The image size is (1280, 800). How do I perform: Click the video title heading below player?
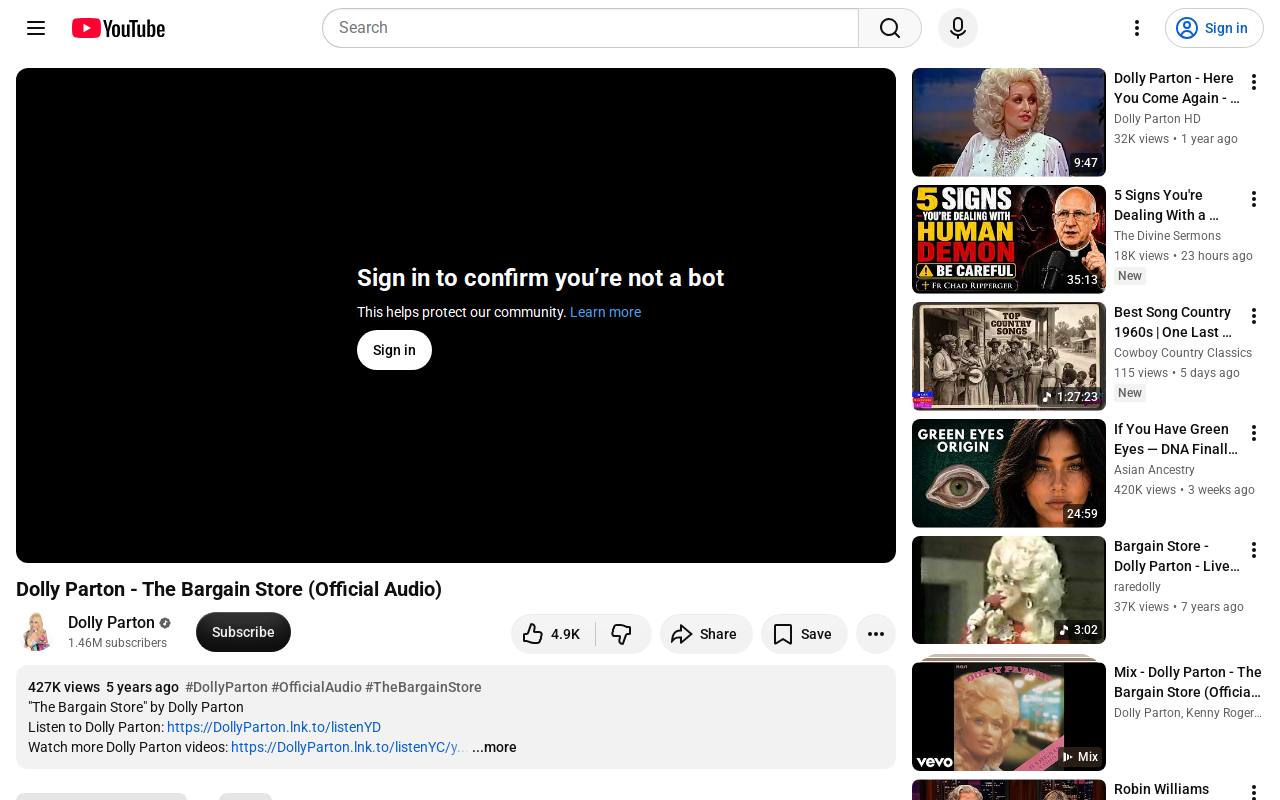[x=229, y=589]
